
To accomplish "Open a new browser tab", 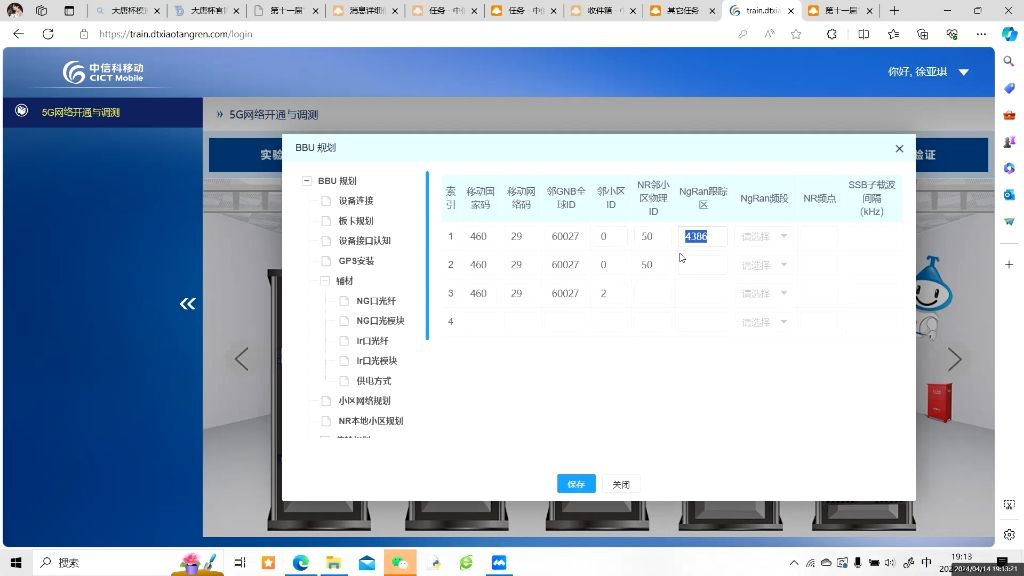I will pyautogui.click(x=894, y=10).
